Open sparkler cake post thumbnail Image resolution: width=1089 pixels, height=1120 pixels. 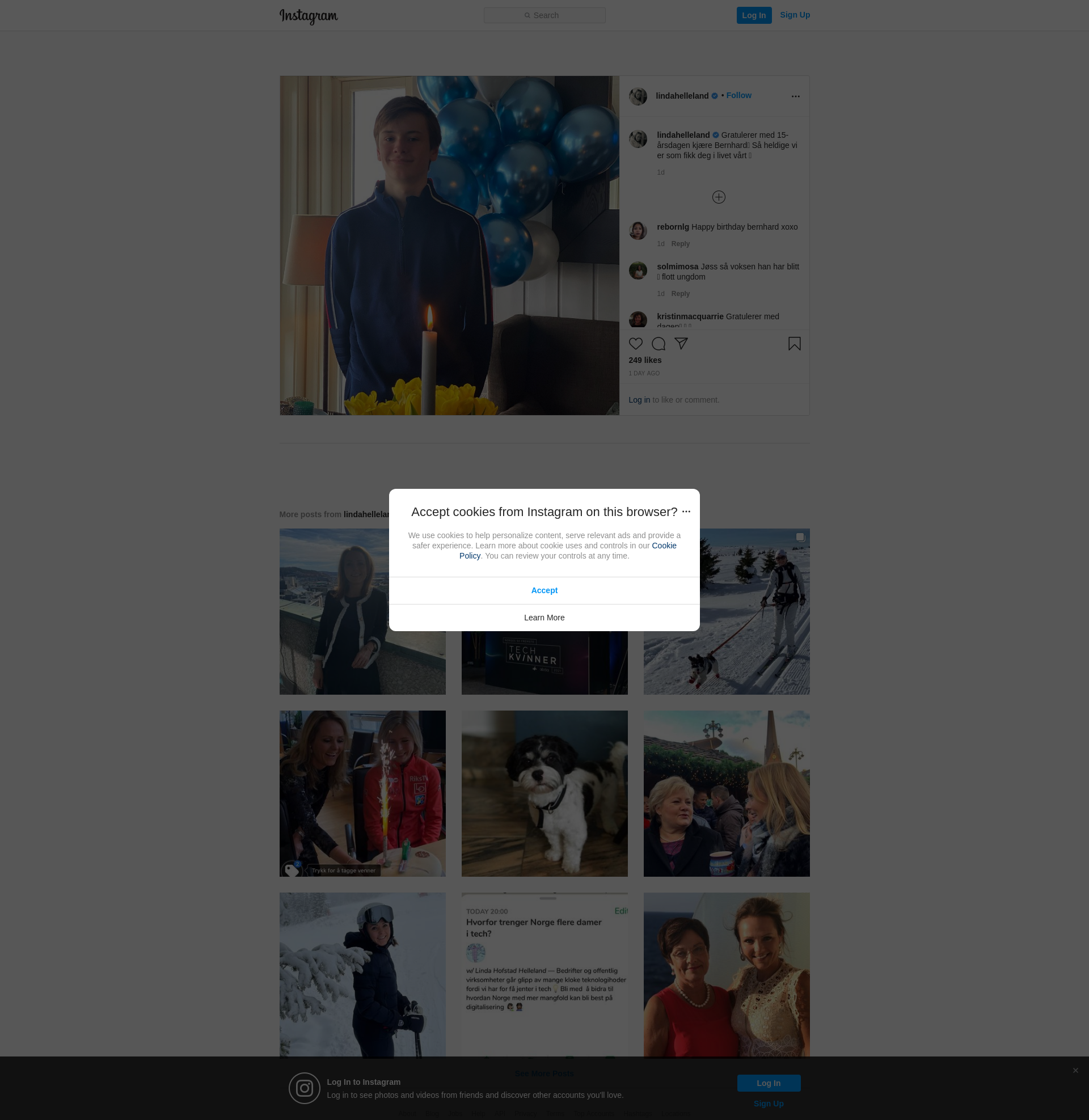(x=362, y=793)
